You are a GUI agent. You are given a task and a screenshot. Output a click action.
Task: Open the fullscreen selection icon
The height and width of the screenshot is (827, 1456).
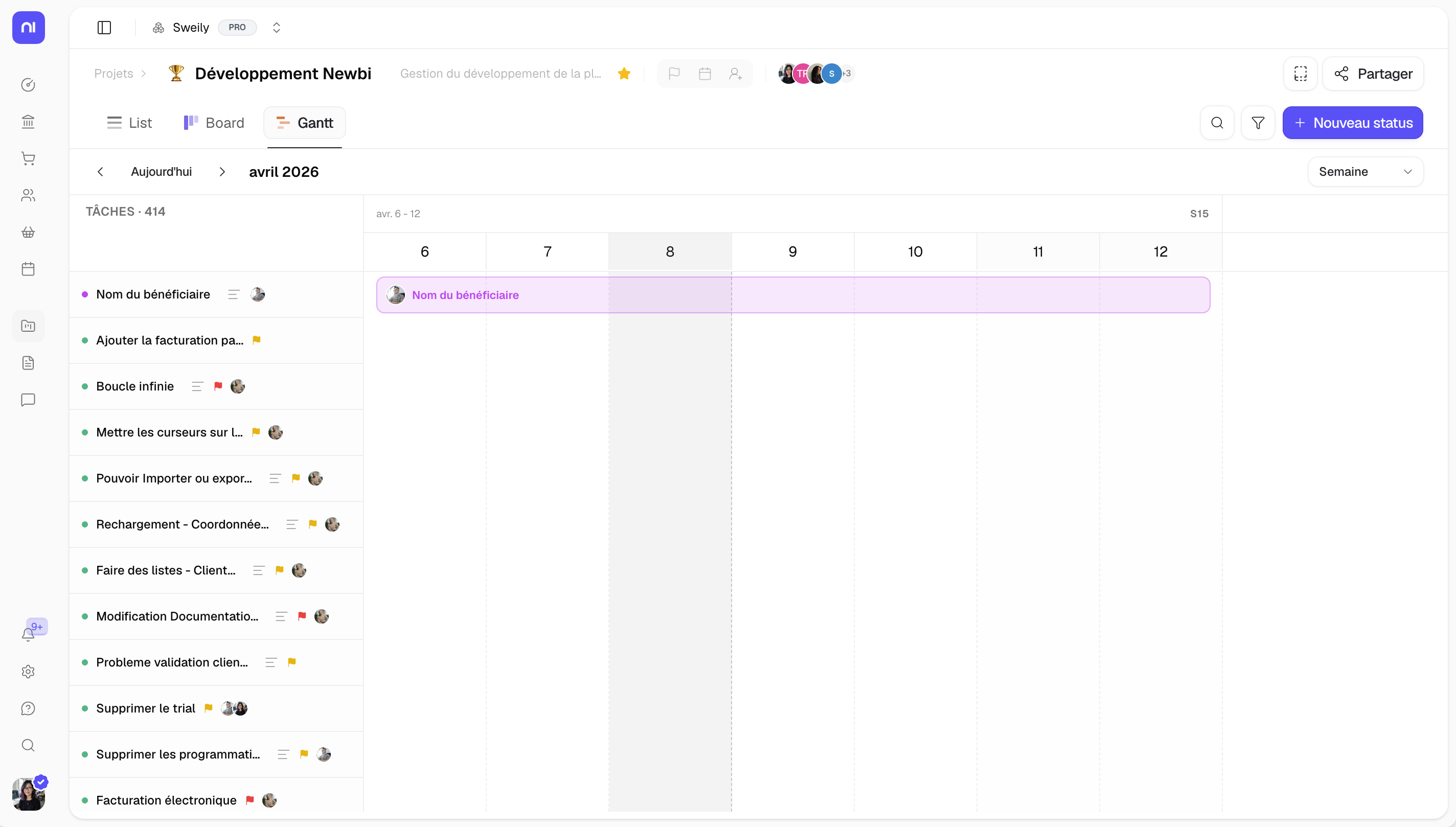coord(1300,74)
